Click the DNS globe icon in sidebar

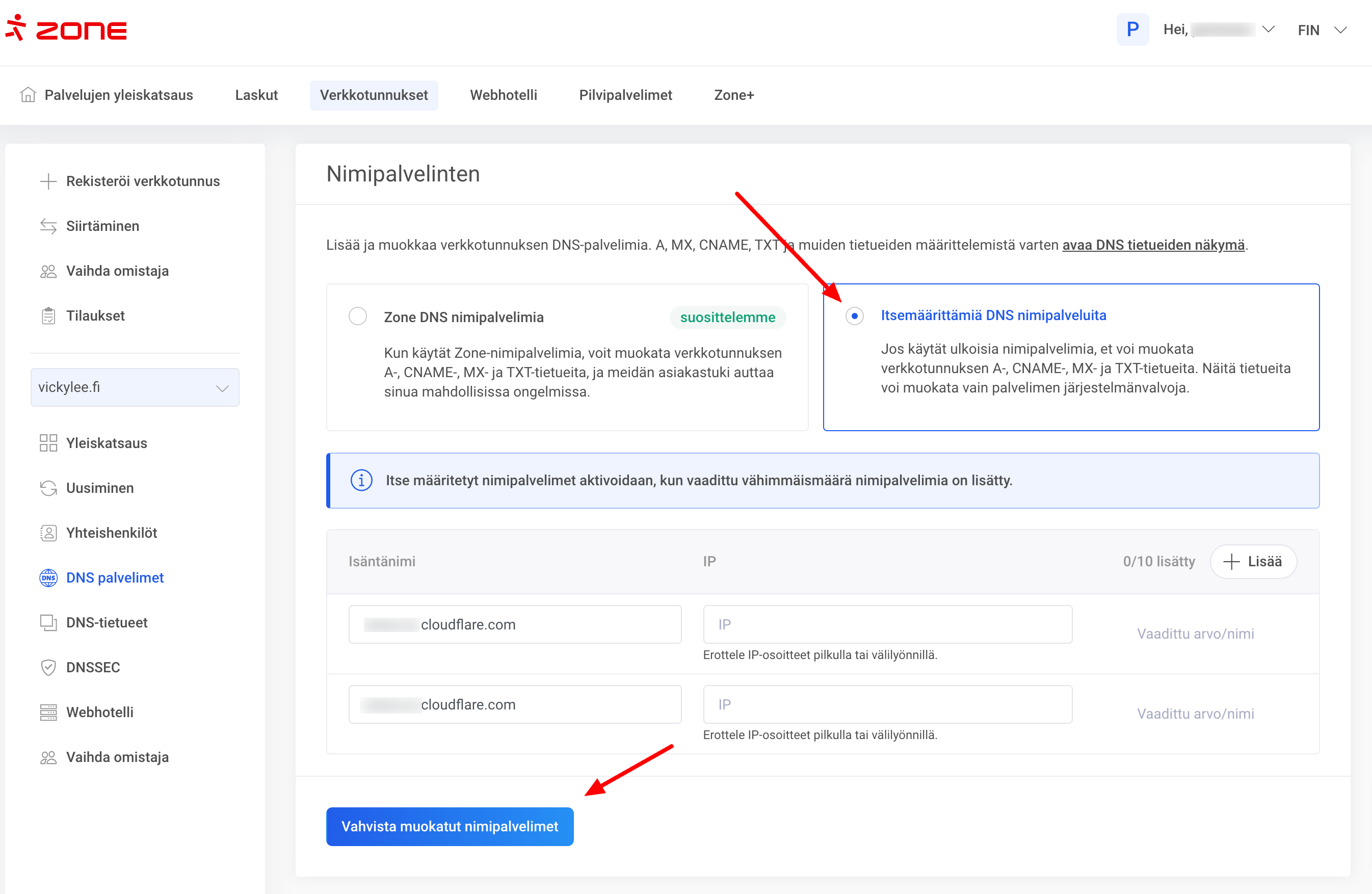(x=48, y=577)
